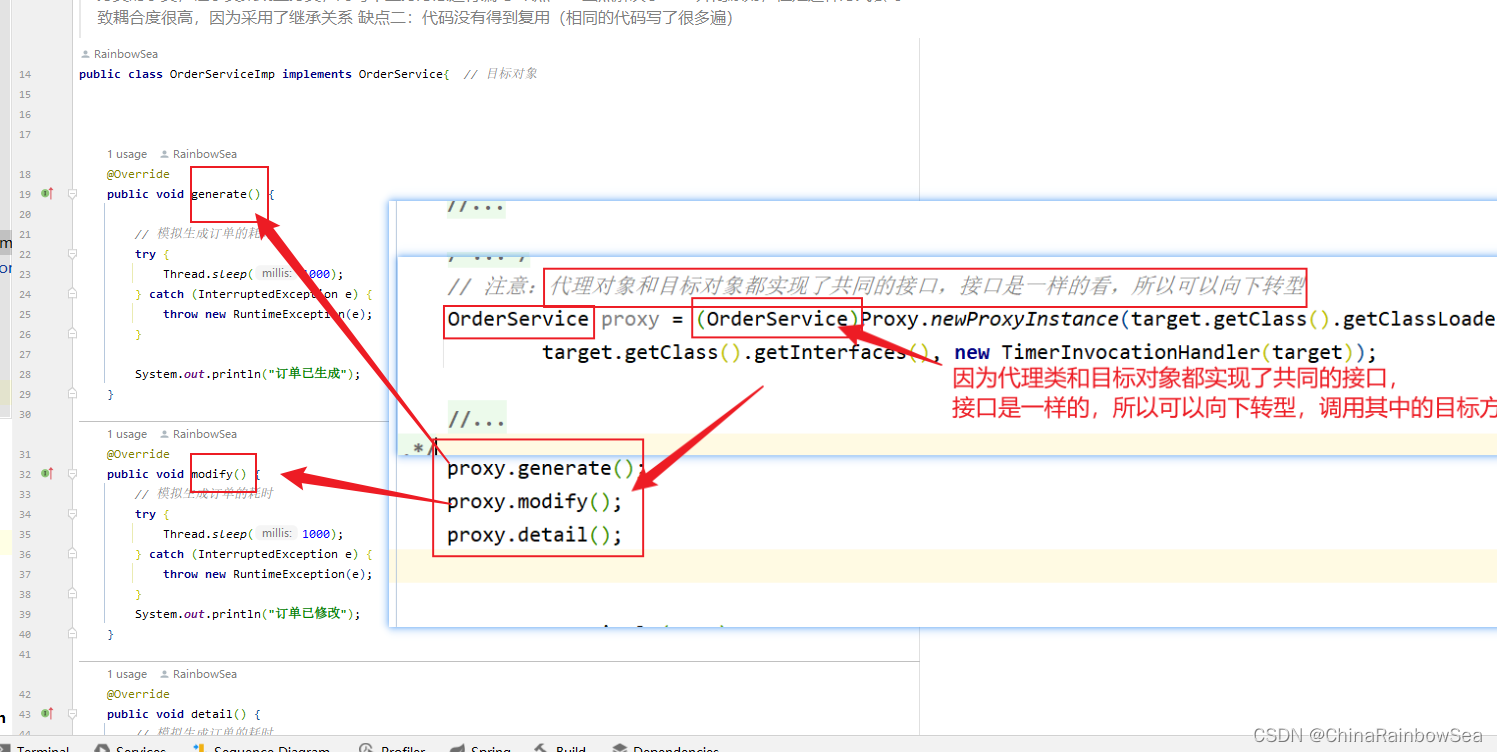Click the RainbowSea author hint above generate()
This screenshot has width=1497, height=752.
(x=198, y=154)
